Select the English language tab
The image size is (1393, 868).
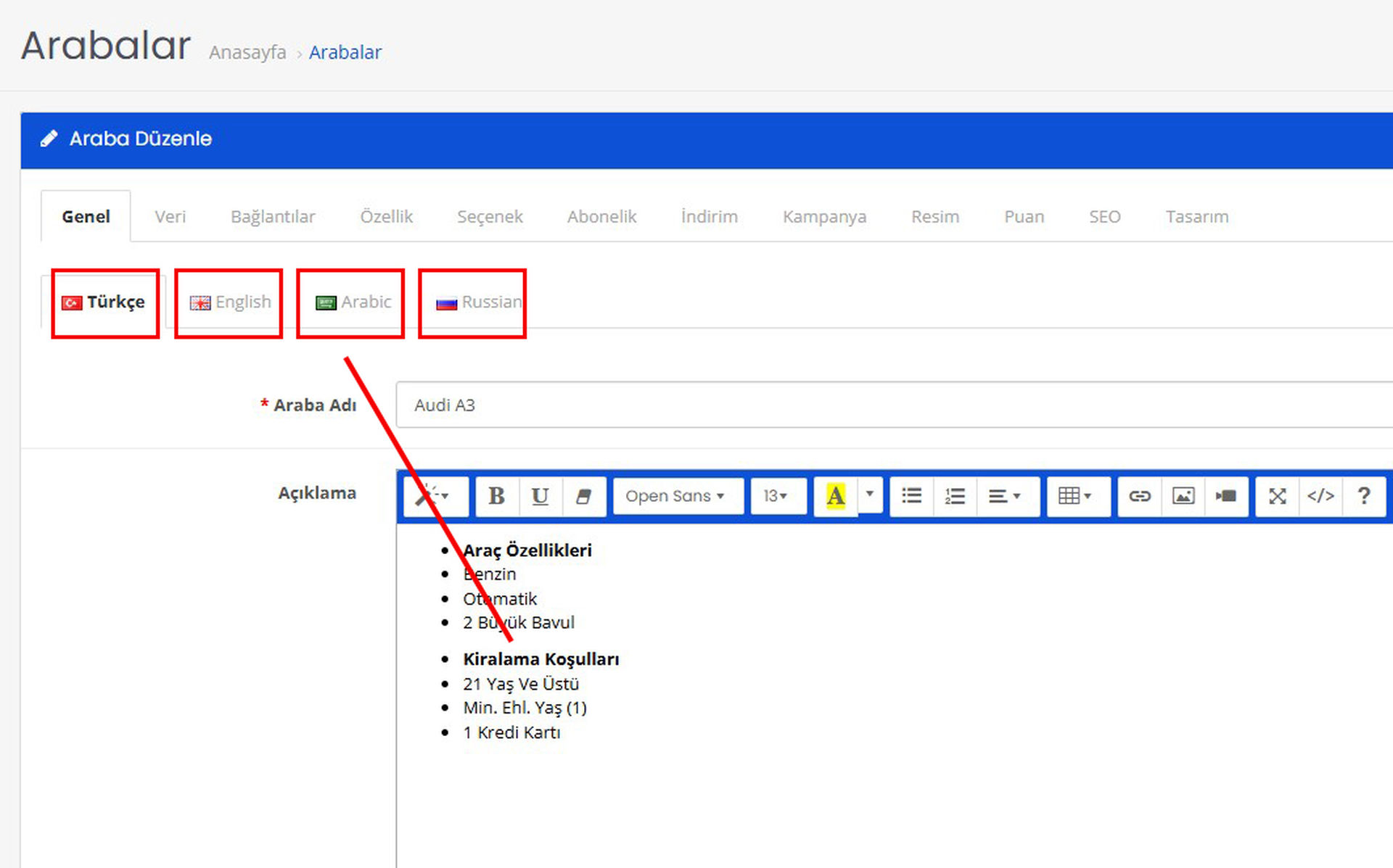(231, 302)
